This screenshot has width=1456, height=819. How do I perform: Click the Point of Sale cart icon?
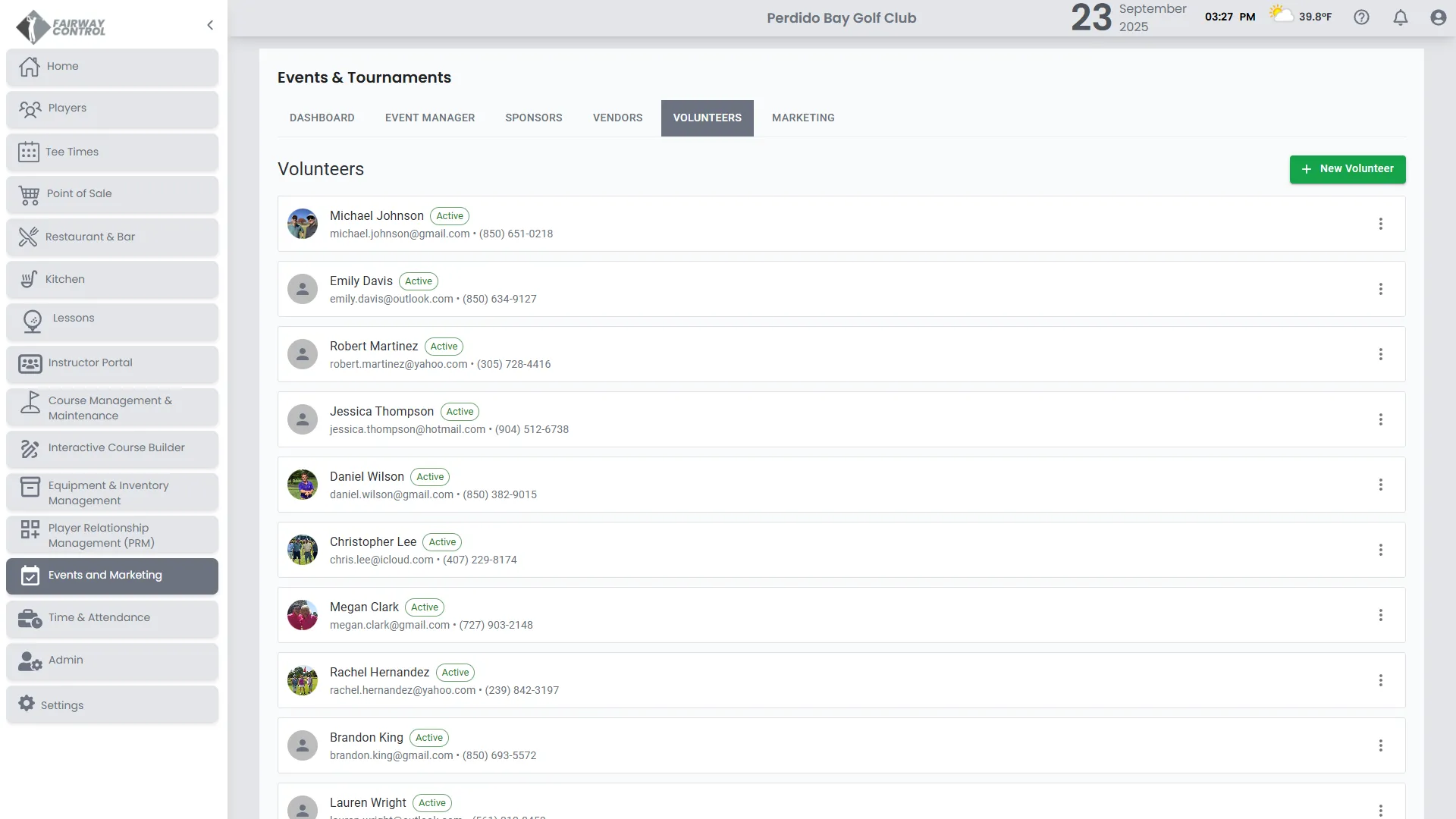[x=29, y=195]
